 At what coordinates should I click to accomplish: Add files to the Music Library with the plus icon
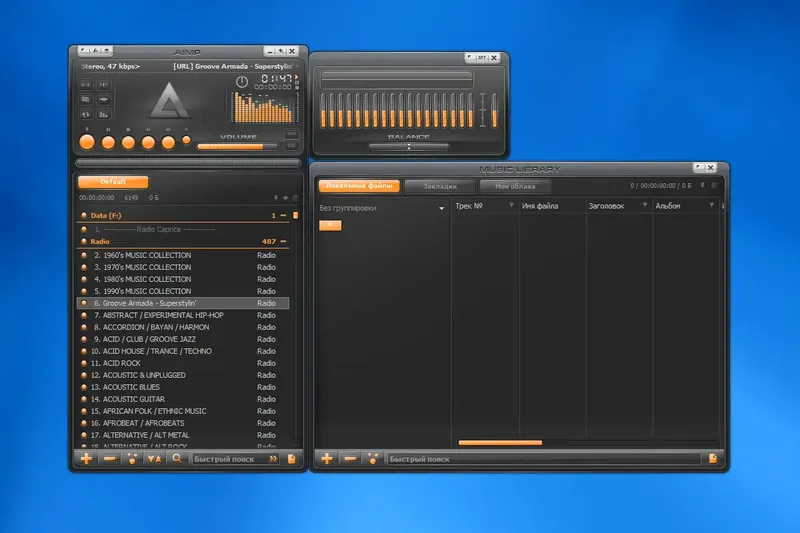click(327, 459)
